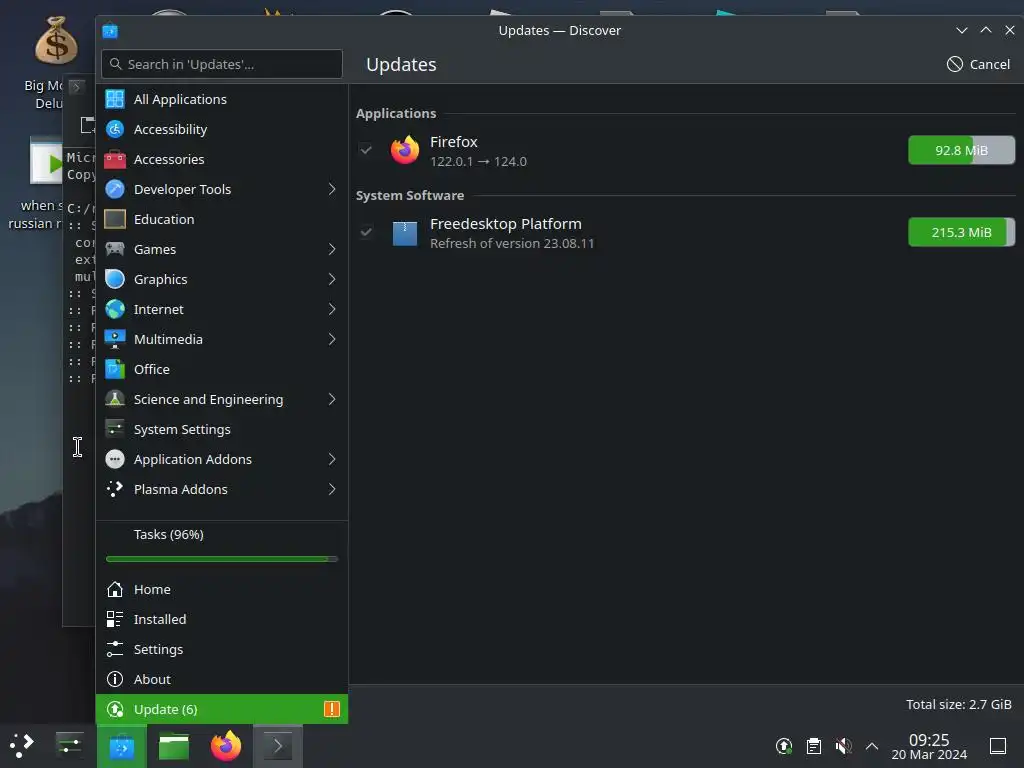This screenshot has height=768, width=1024.
Task: Click Total size: 2.7 GiB label
Action: pos(958,705)
